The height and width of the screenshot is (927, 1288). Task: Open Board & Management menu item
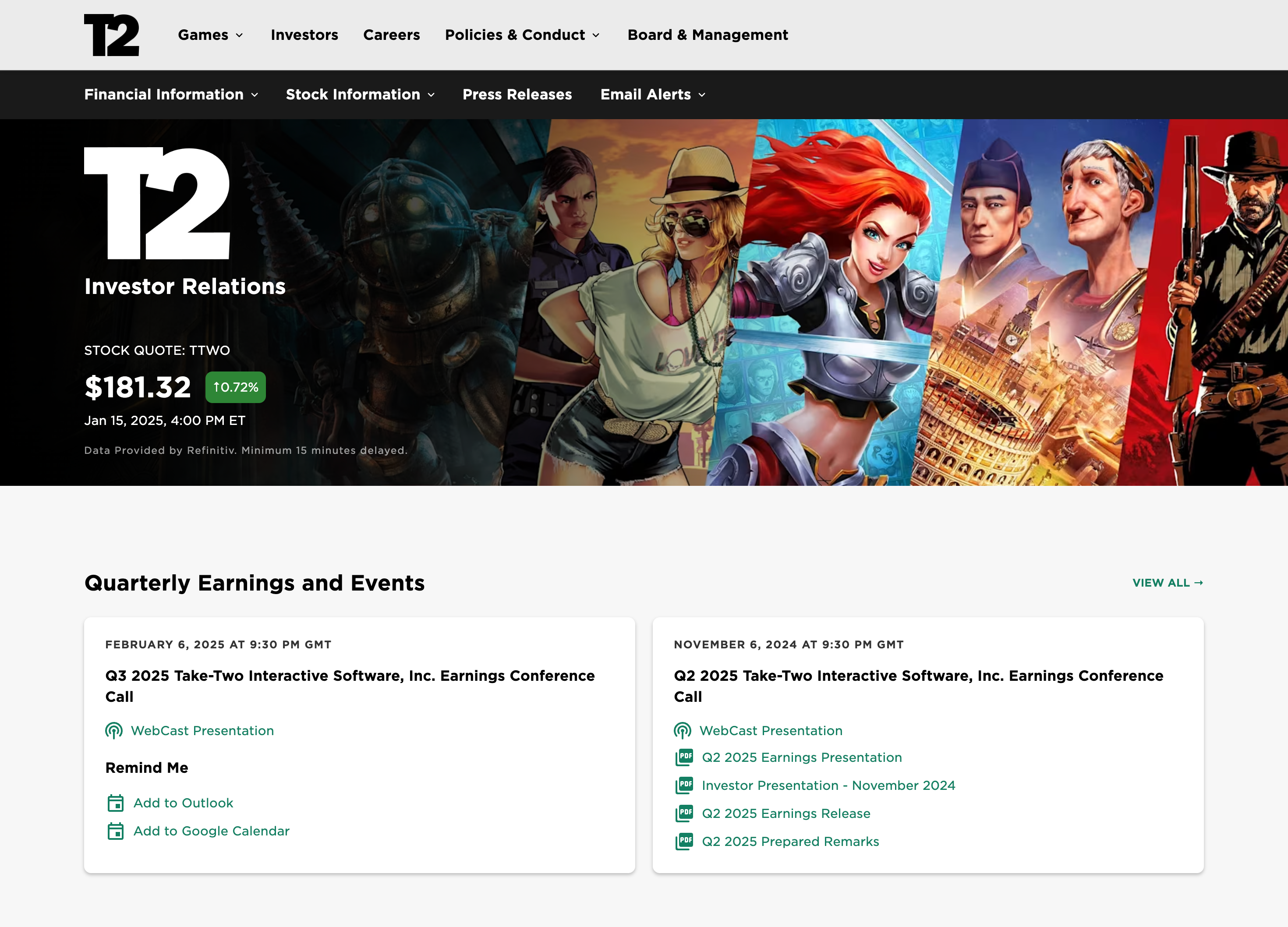click(707, 35)
